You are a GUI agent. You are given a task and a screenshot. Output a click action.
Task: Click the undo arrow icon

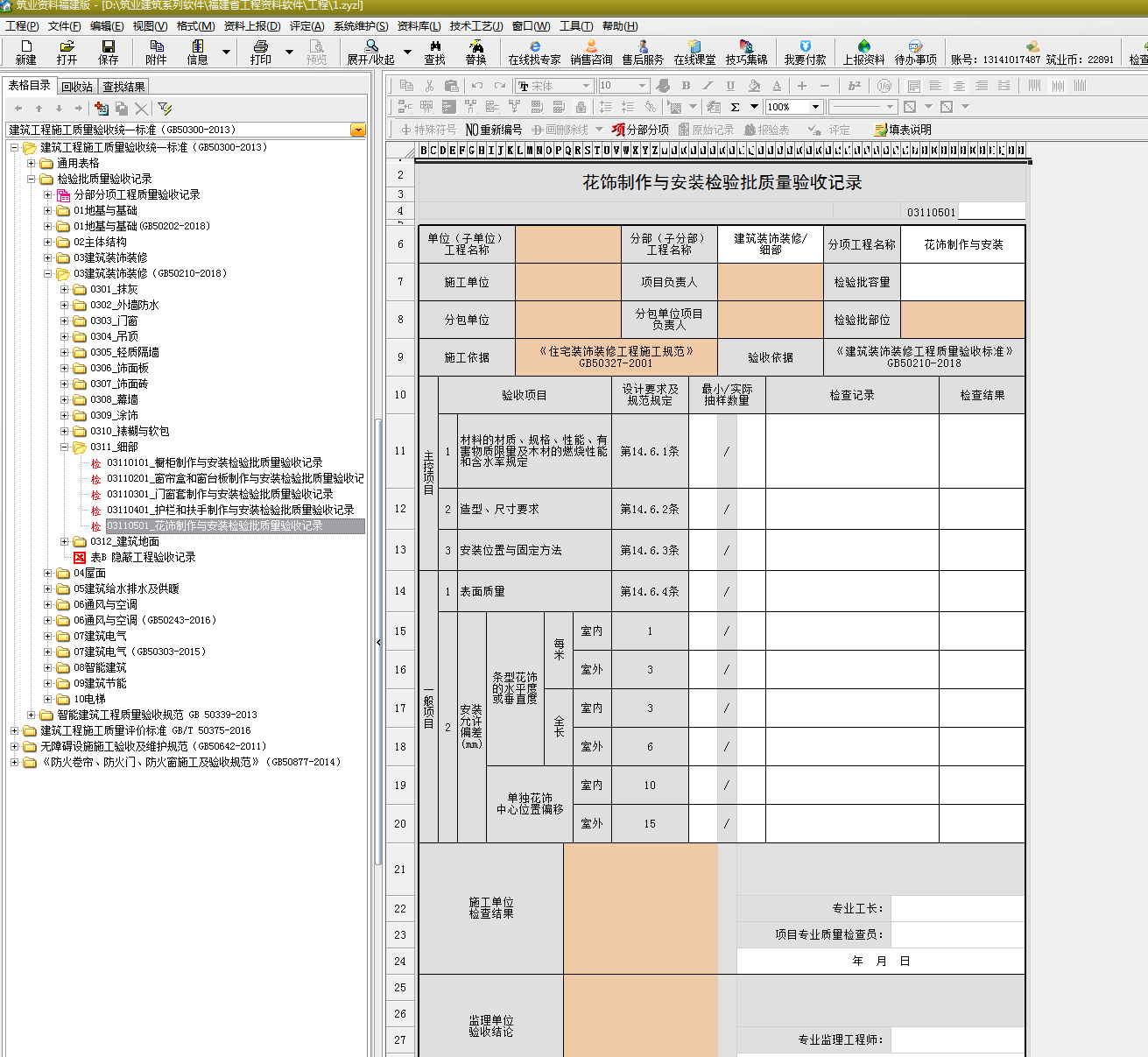(x=476, y=85)
